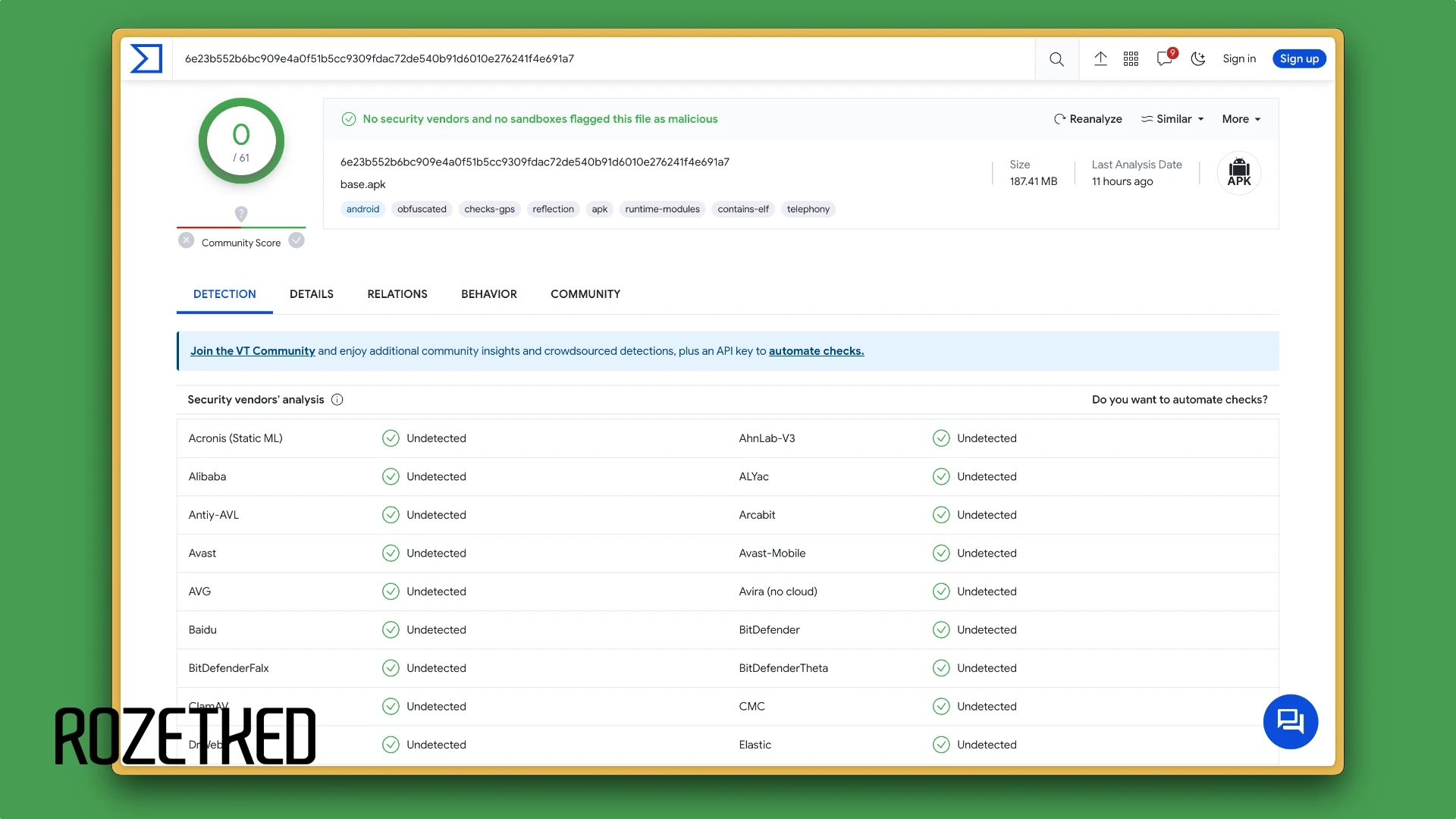Viewport: 1456px width, 819px height.
Task: Click the BitDefenderTheta vendor name
Action: [x=783, y=668]
